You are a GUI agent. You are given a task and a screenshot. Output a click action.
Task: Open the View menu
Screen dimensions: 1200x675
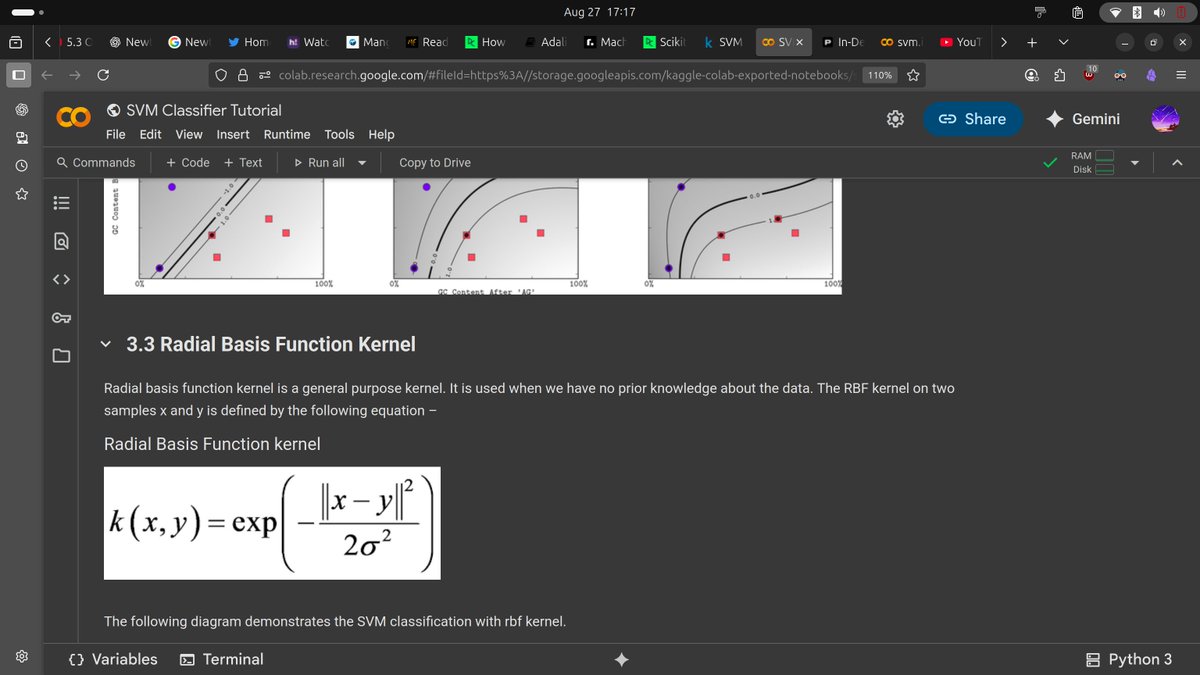pyautogui.click(x=189, y=134)
